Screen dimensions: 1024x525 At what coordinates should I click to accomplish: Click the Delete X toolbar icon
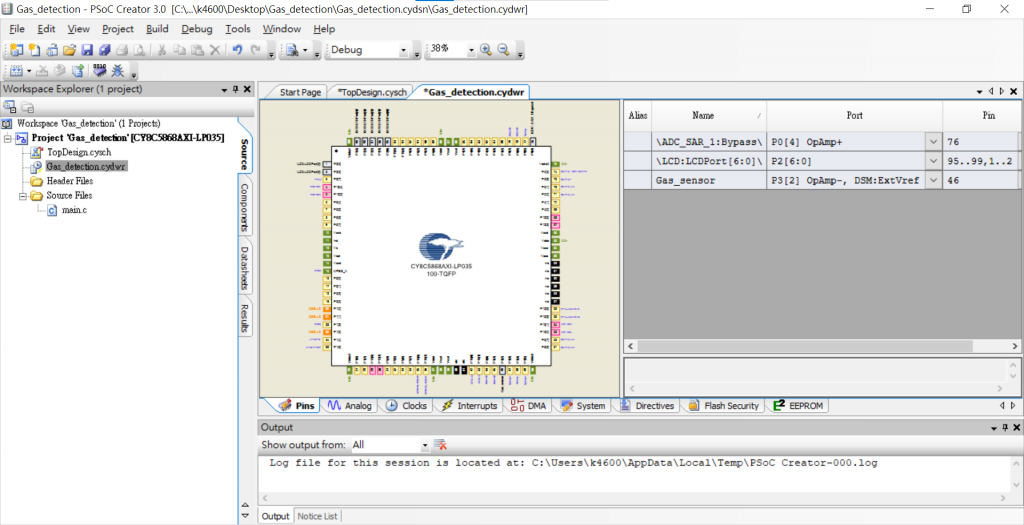215,50
